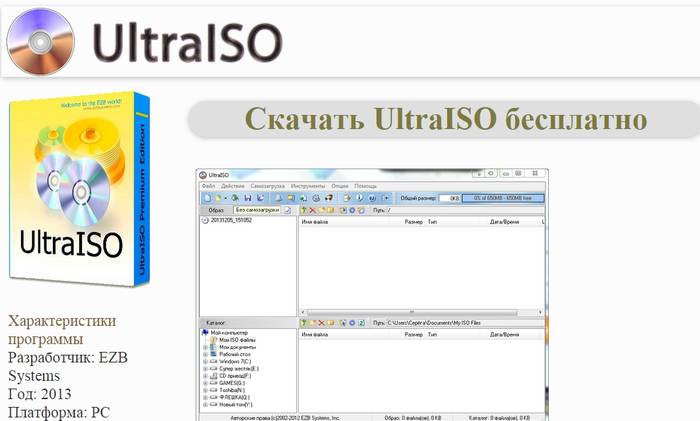Click the Общий размер 0KB field

pos(450,198)
